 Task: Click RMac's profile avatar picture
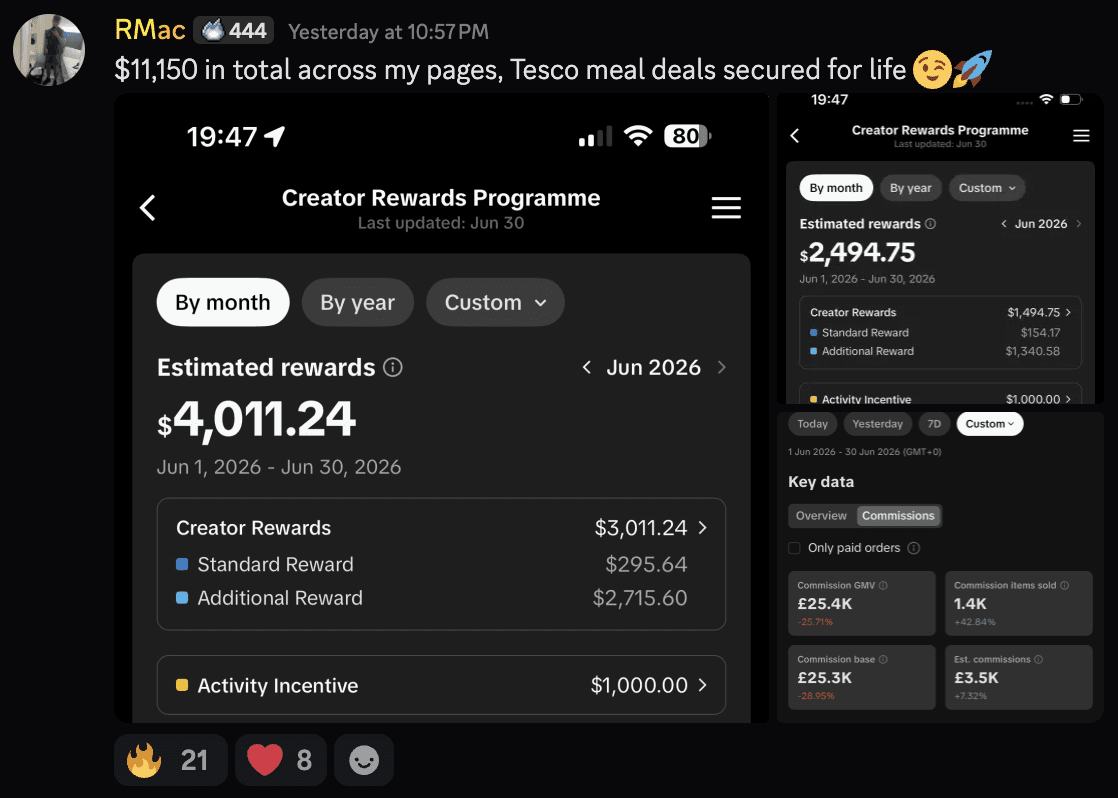[49, 50]
